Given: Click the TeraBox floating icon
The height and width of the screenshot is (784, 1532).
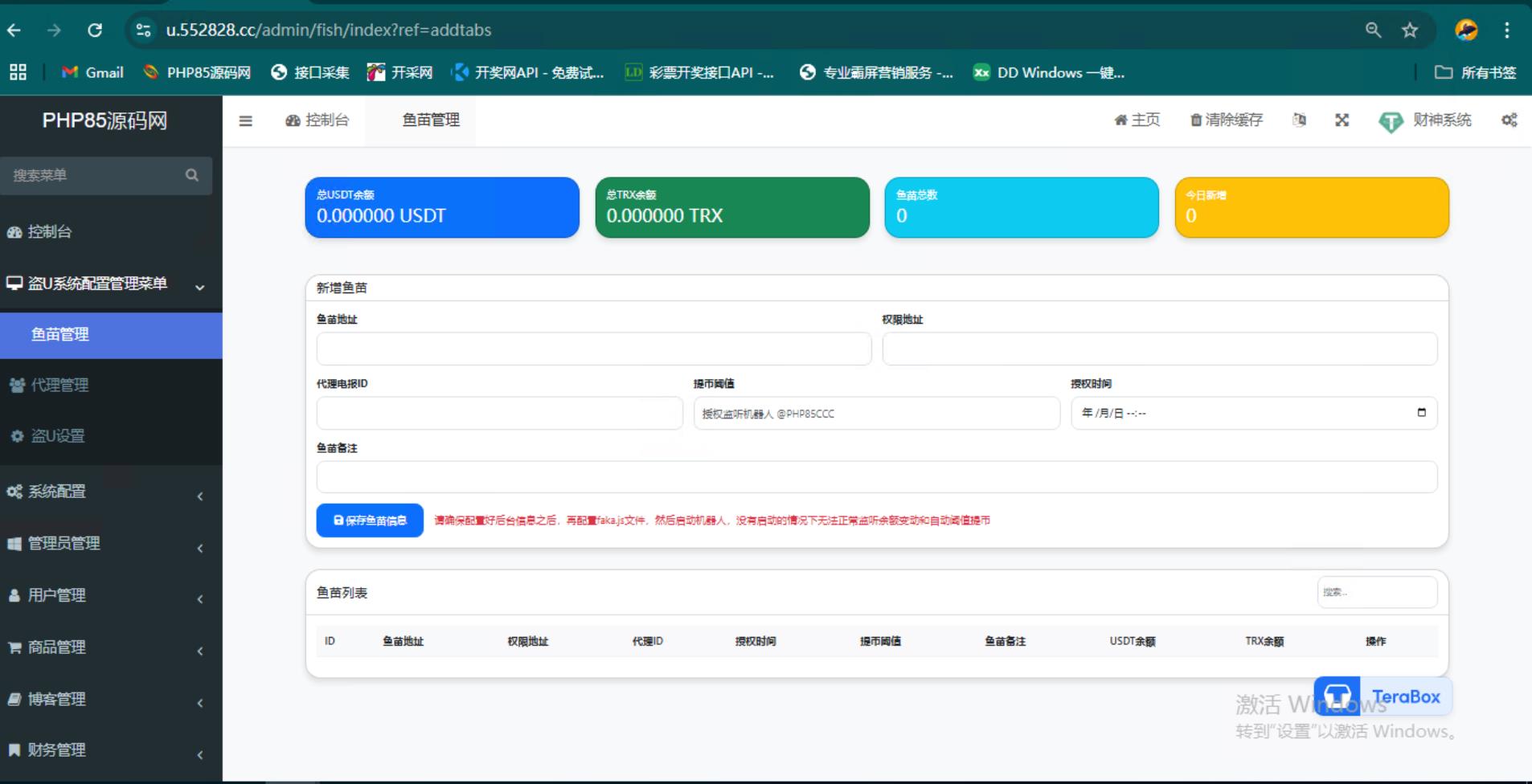Looking at the screenshot, I should tap(1337, 696).
